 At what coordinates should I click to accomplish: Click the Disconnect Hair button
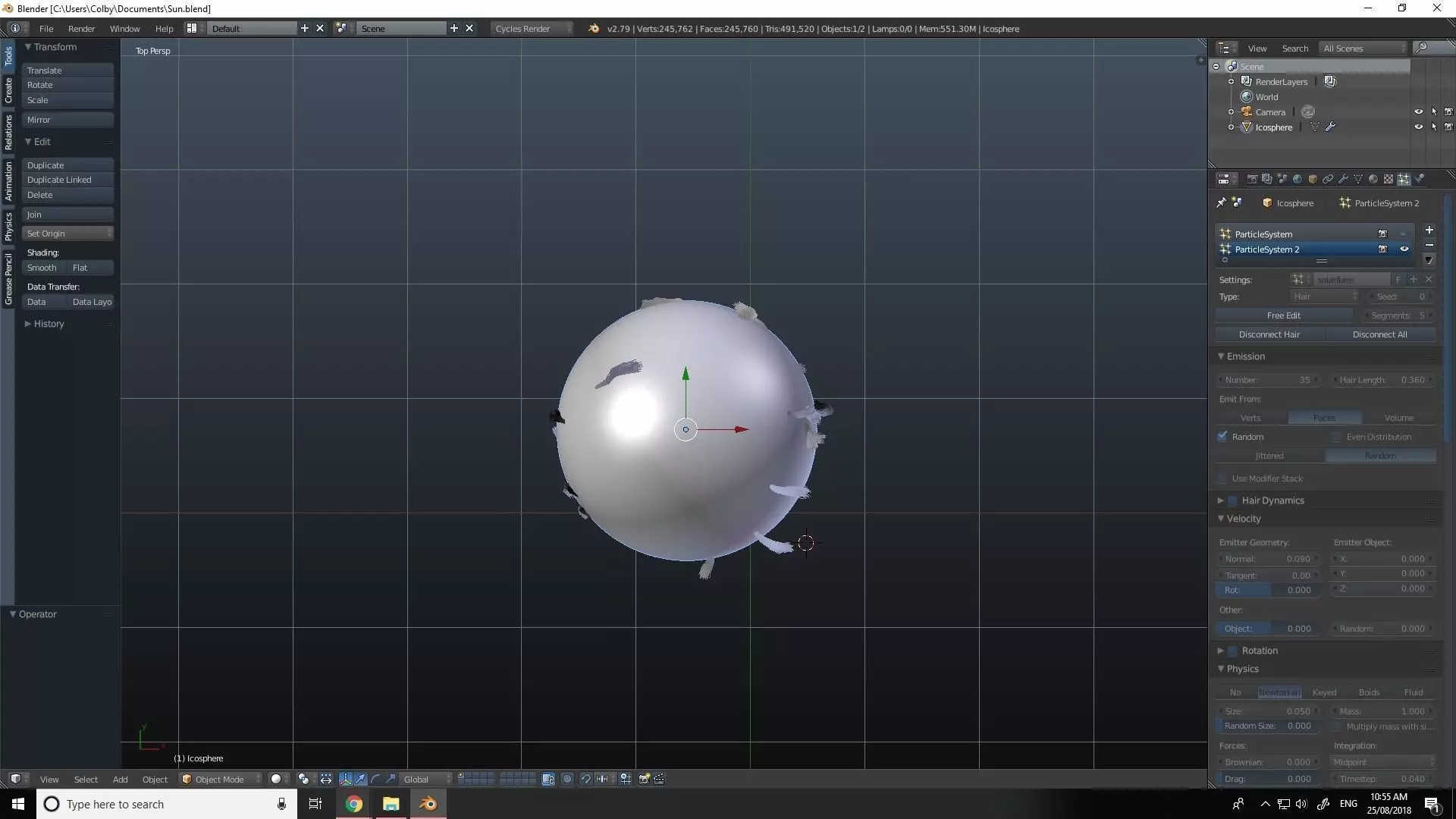[x=1269, y=334]
